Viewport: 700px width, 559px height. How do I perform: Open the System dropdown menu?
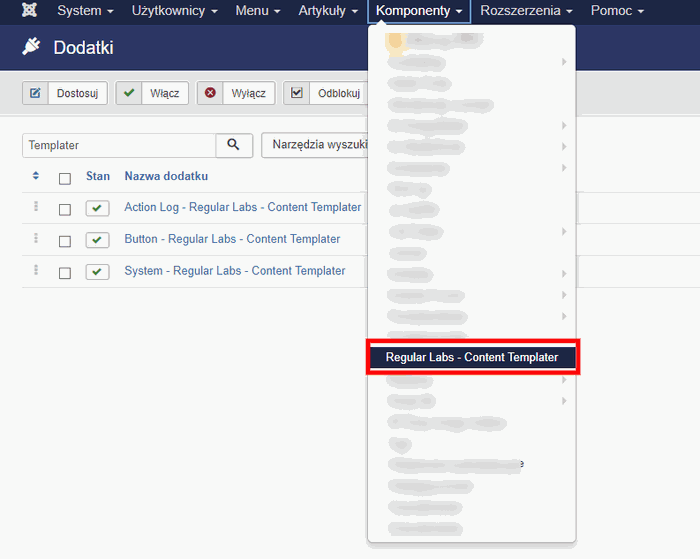point(85,11)
